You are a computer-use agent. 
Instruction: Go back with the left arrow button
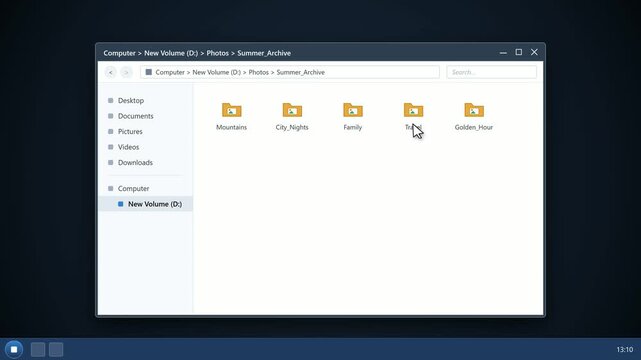(110, 72)
